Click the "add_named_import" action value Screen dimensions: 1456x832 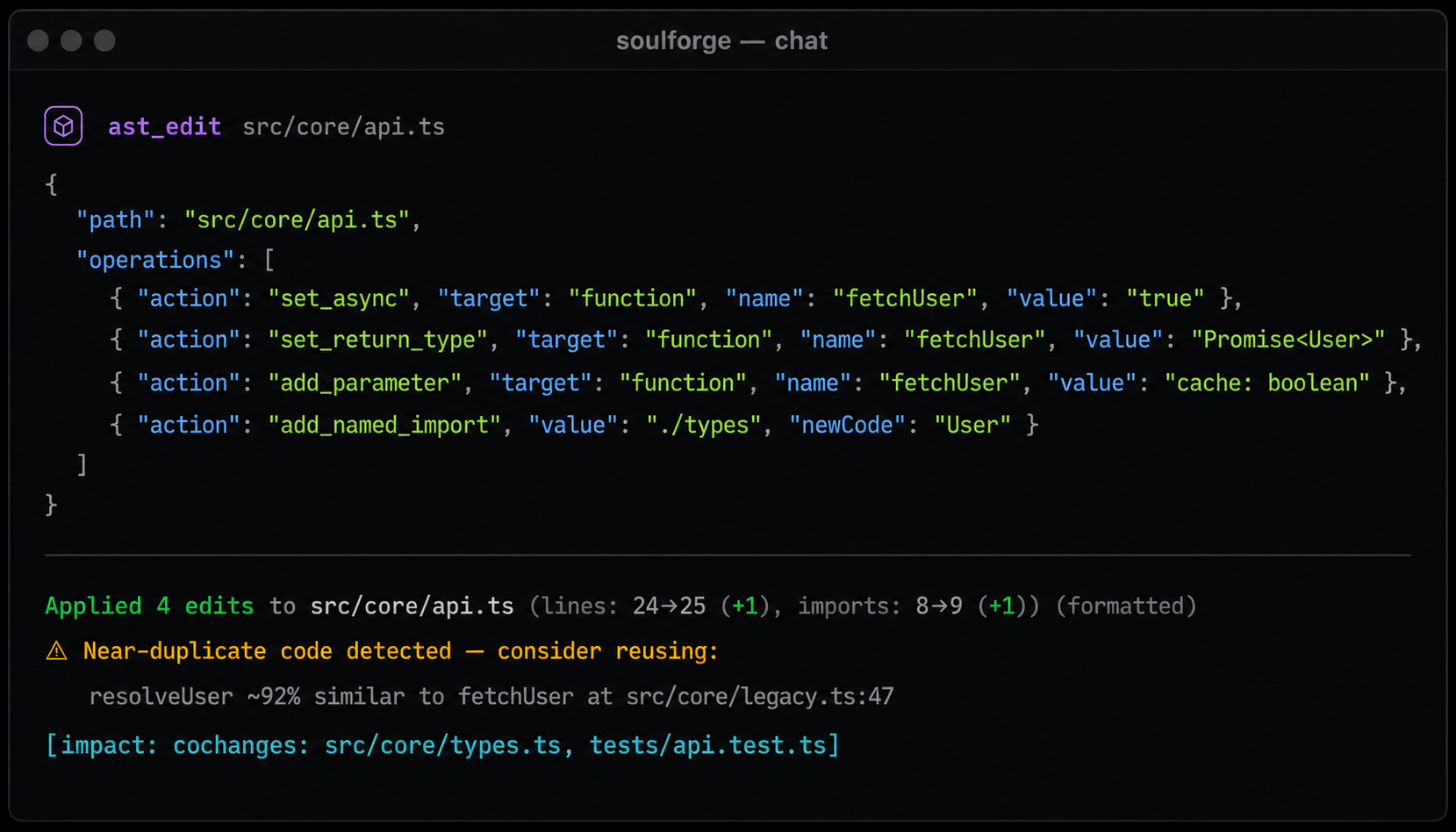tap(384, 425)
